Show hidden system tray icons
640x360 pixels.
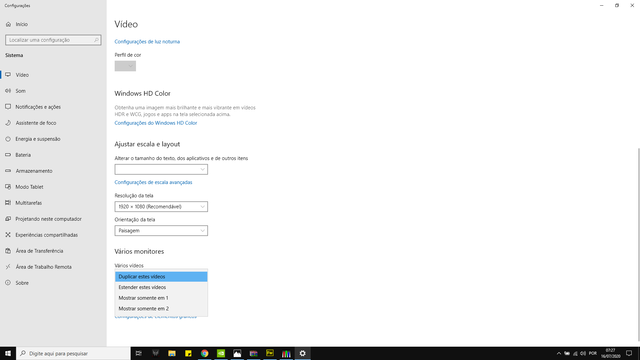click(559, 353)
